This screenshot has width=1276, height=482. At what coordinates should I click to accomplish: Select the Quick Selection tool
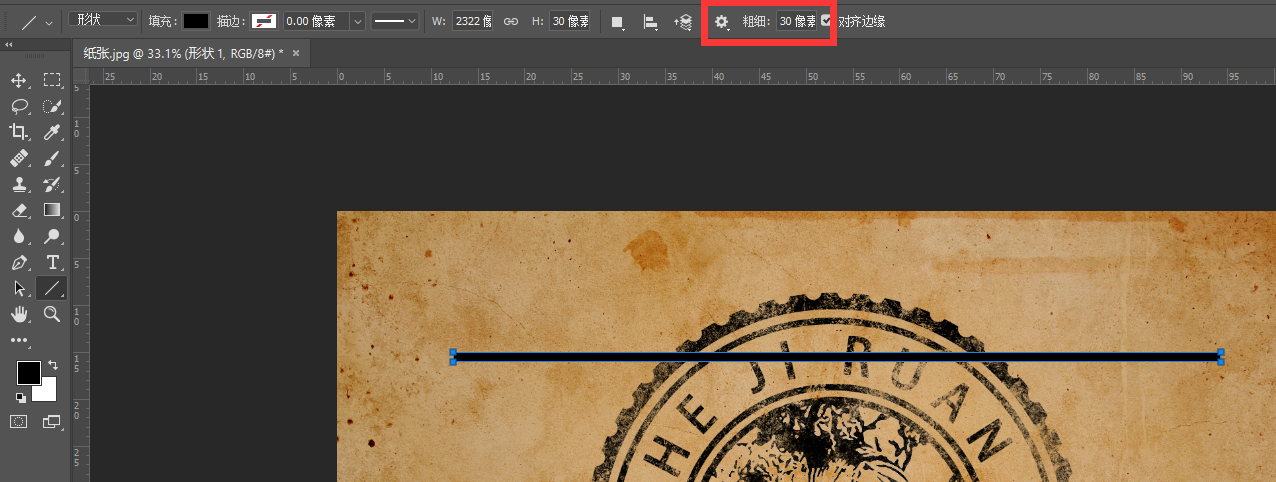click(52, 106)
